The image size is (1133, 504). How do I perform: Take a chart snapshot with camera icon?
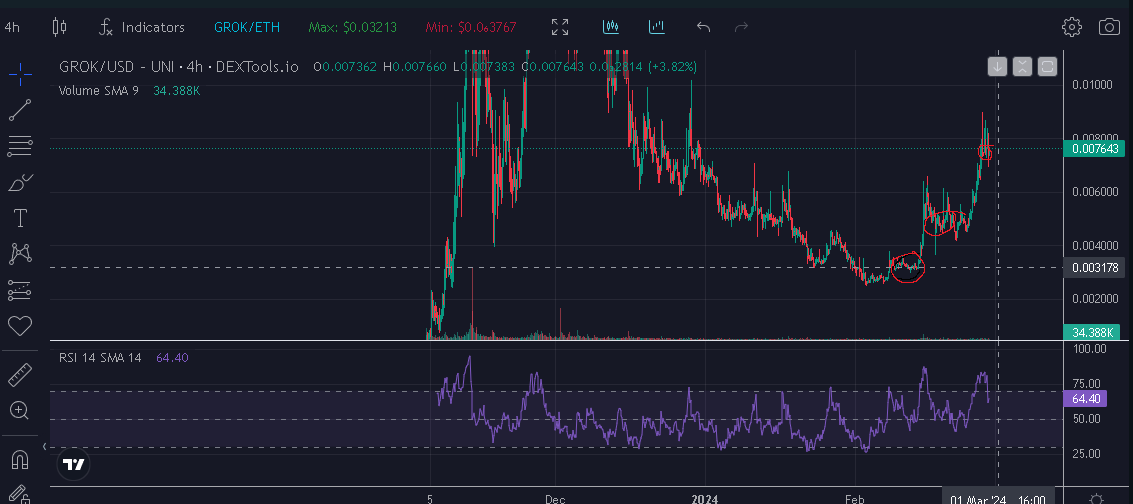(1109, 27)
